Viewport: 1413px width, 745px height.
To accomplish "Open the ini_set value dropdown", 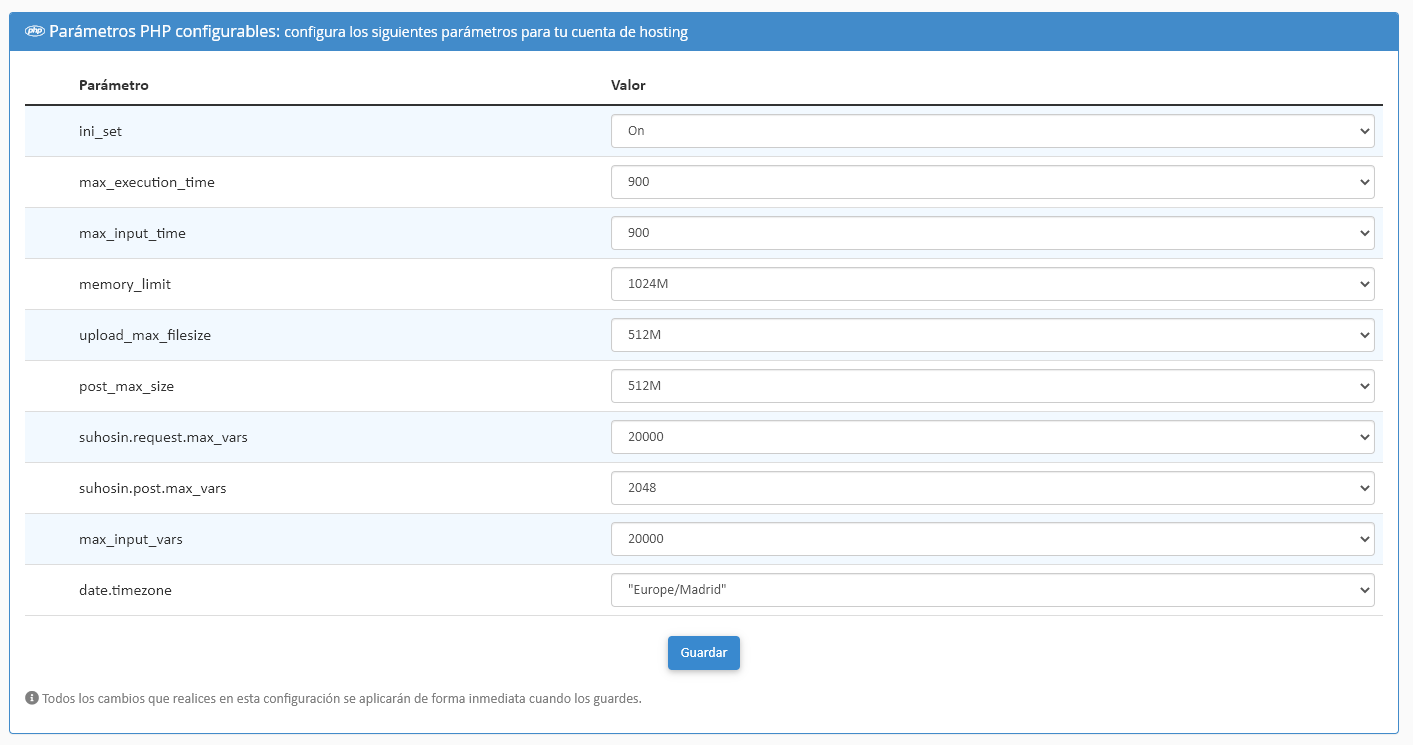I will pos(992,131).
